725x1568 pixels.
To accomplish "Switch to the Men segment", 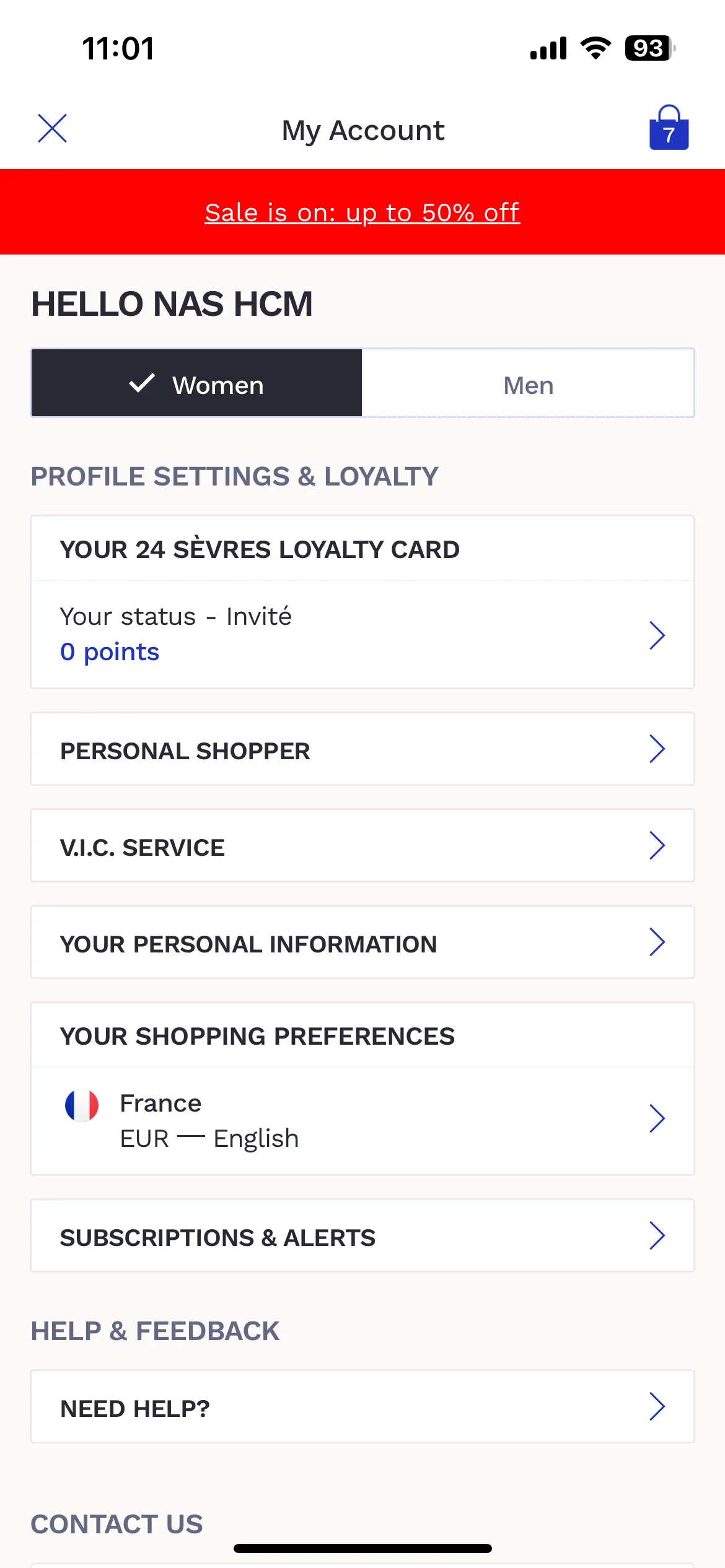I will click(528, 383).
